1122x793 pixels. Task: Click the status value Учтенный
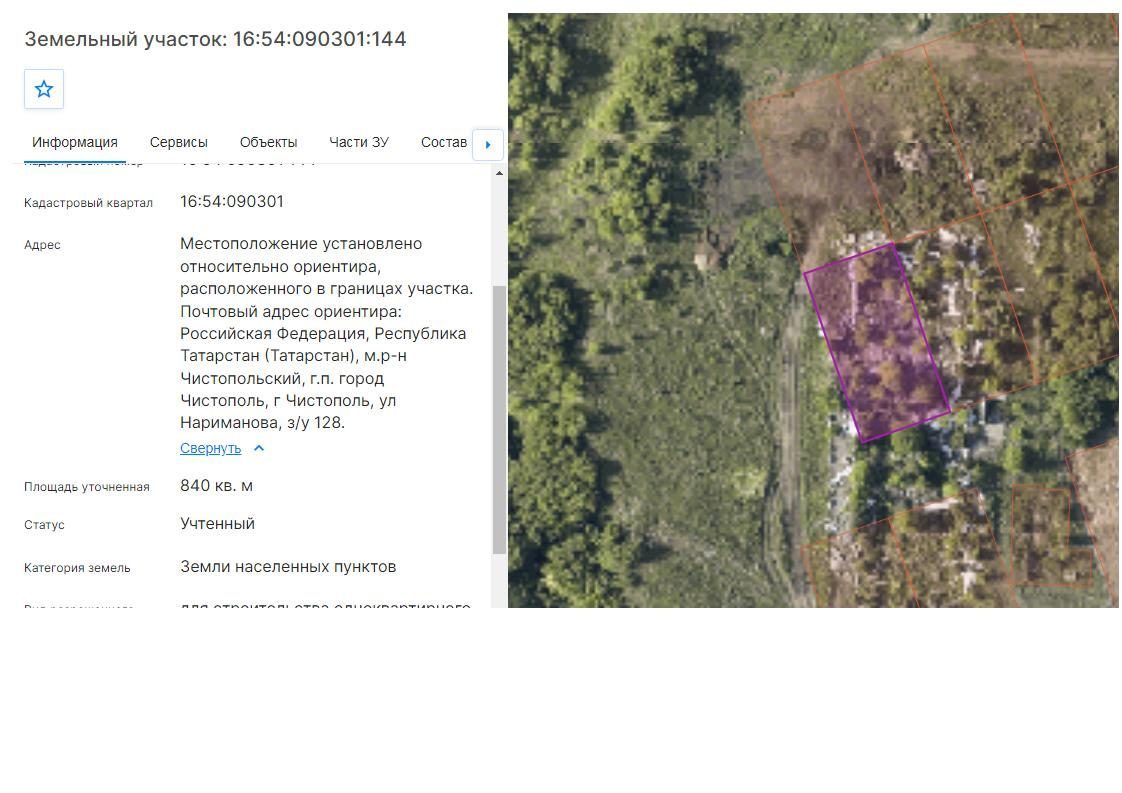coord(218,524)
